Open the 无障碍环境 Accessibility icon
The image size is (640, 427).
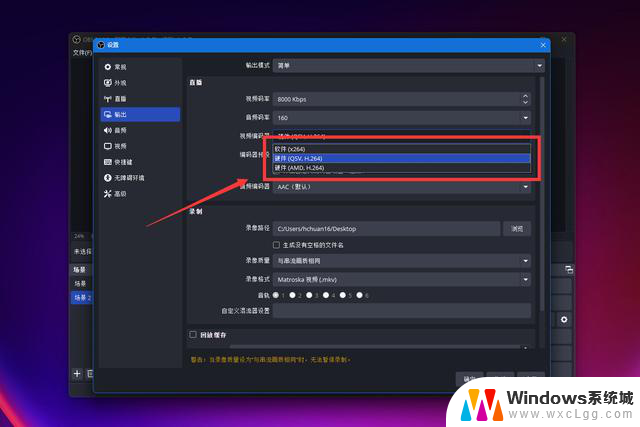pos(108,178)
